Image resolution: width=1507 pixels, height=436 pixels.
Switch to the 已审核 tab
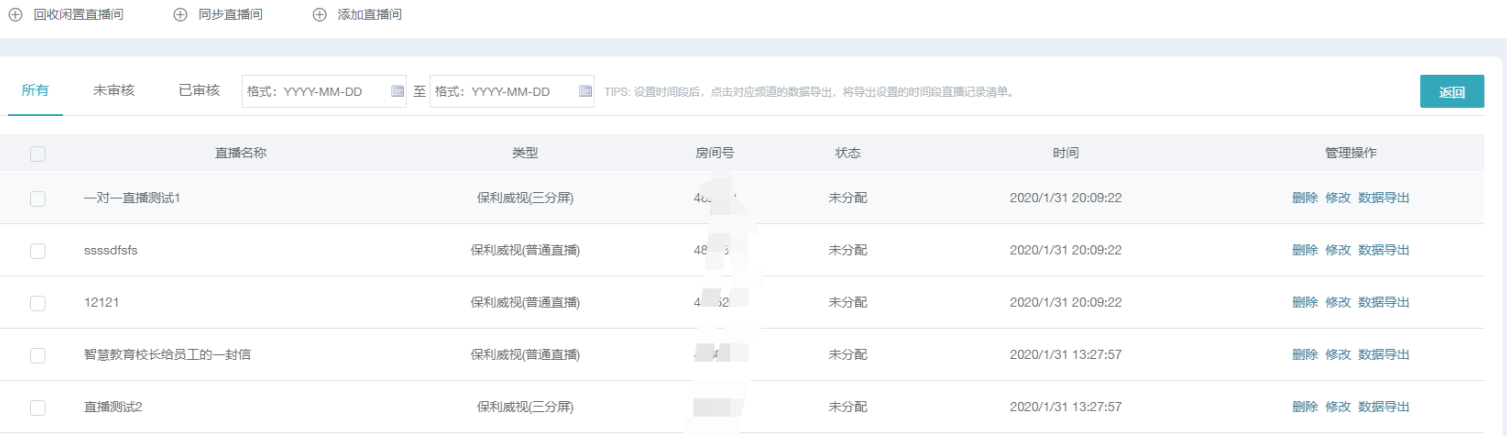pos(198,90)
